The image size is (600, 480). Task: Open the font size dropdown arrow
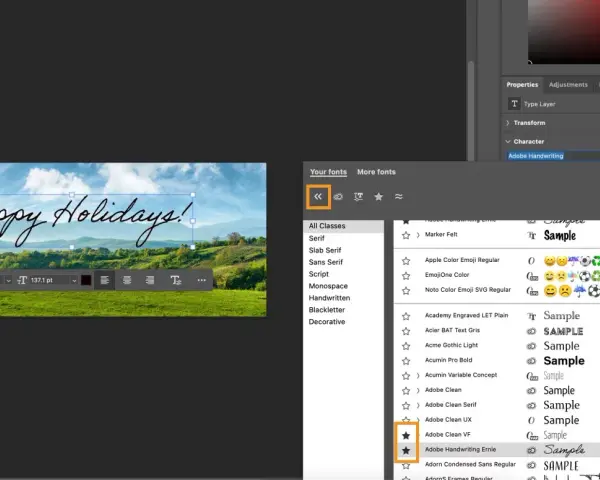(74, 281)
